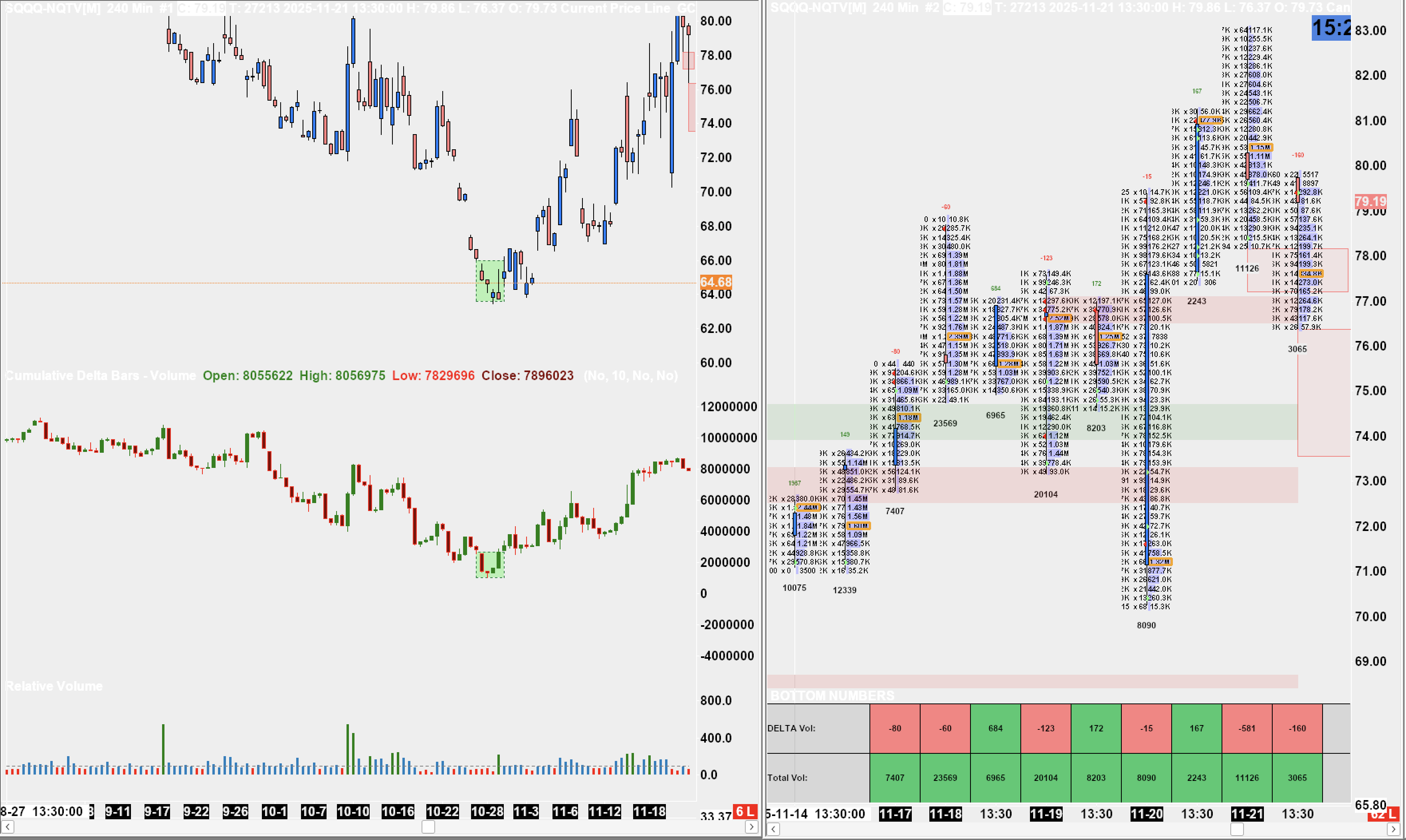Click the BOTTOM NUMBERS heading
This screenshot has width=1406, height=840.
(x=832, y=695)
